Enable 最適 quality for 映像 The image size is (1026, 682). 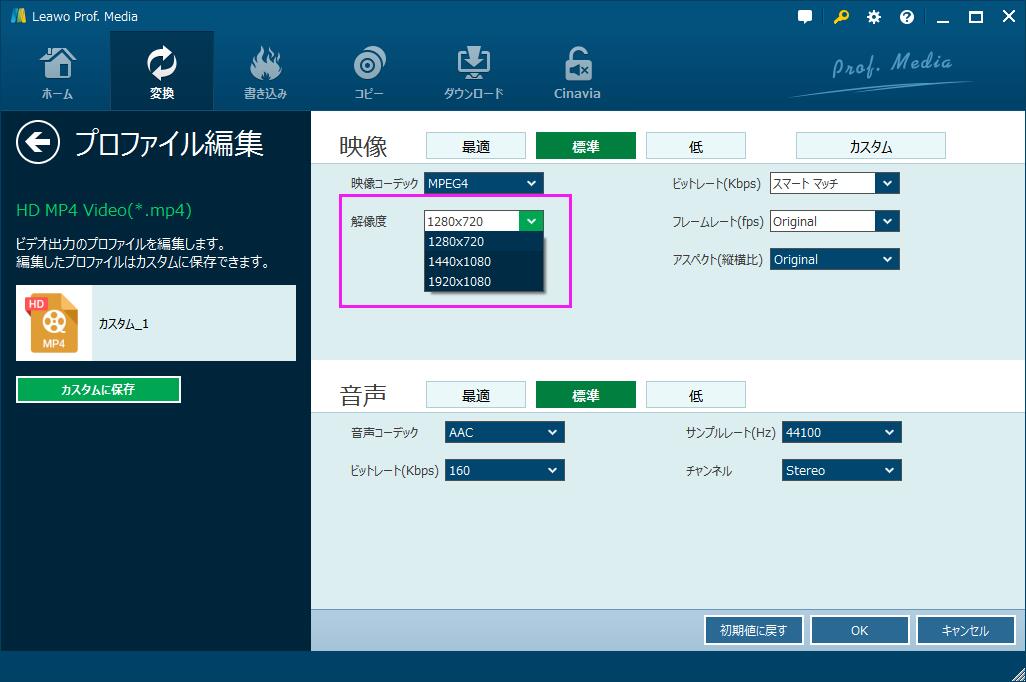pos(475,145)
